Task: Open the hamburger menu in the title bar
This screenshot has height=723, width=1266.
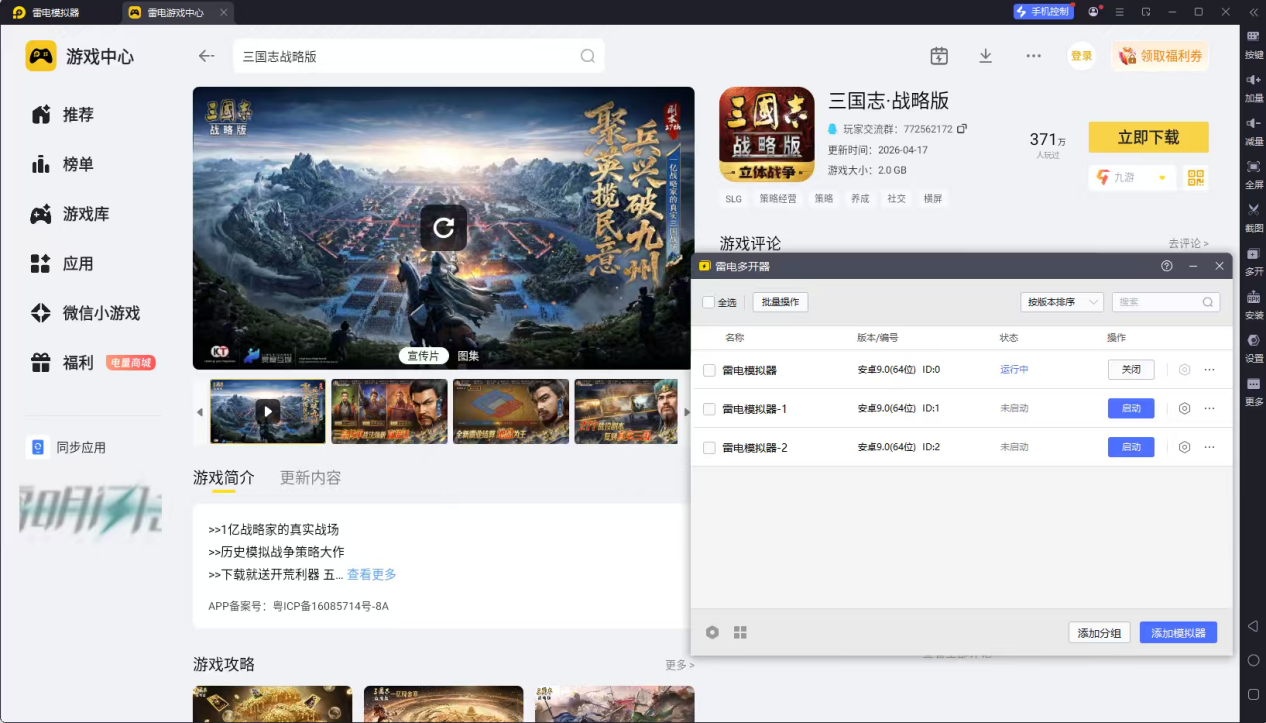Action: [x=1120, y=12]
